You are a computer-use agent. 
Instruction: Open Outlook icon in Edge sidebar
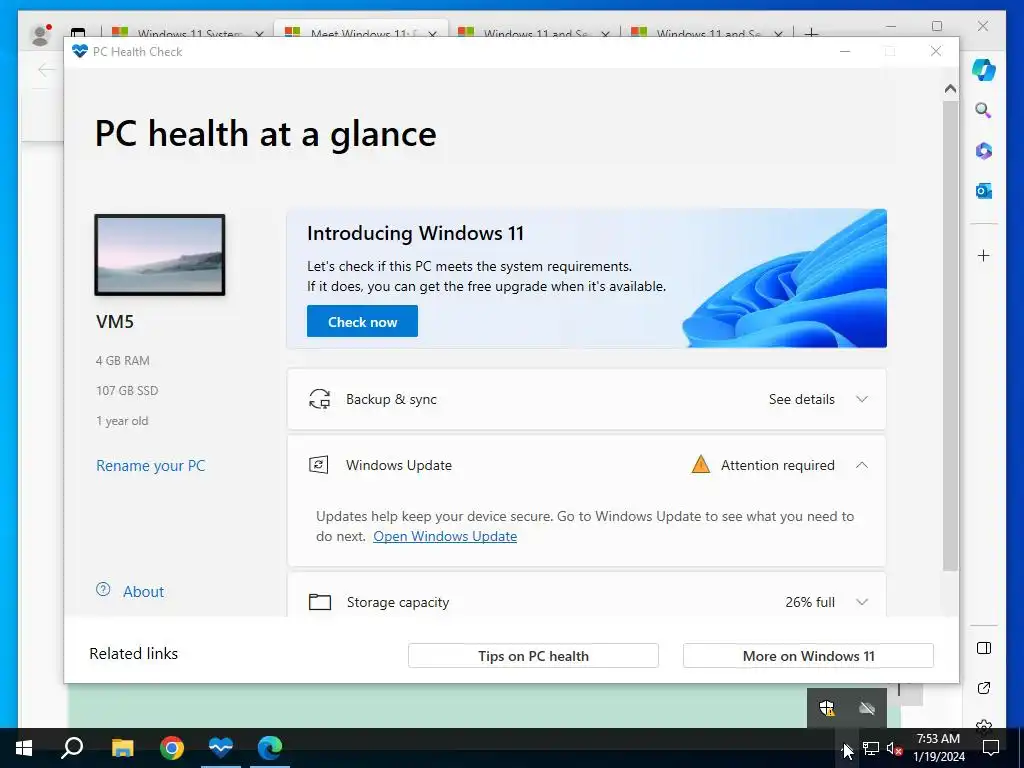click(984, 191)
